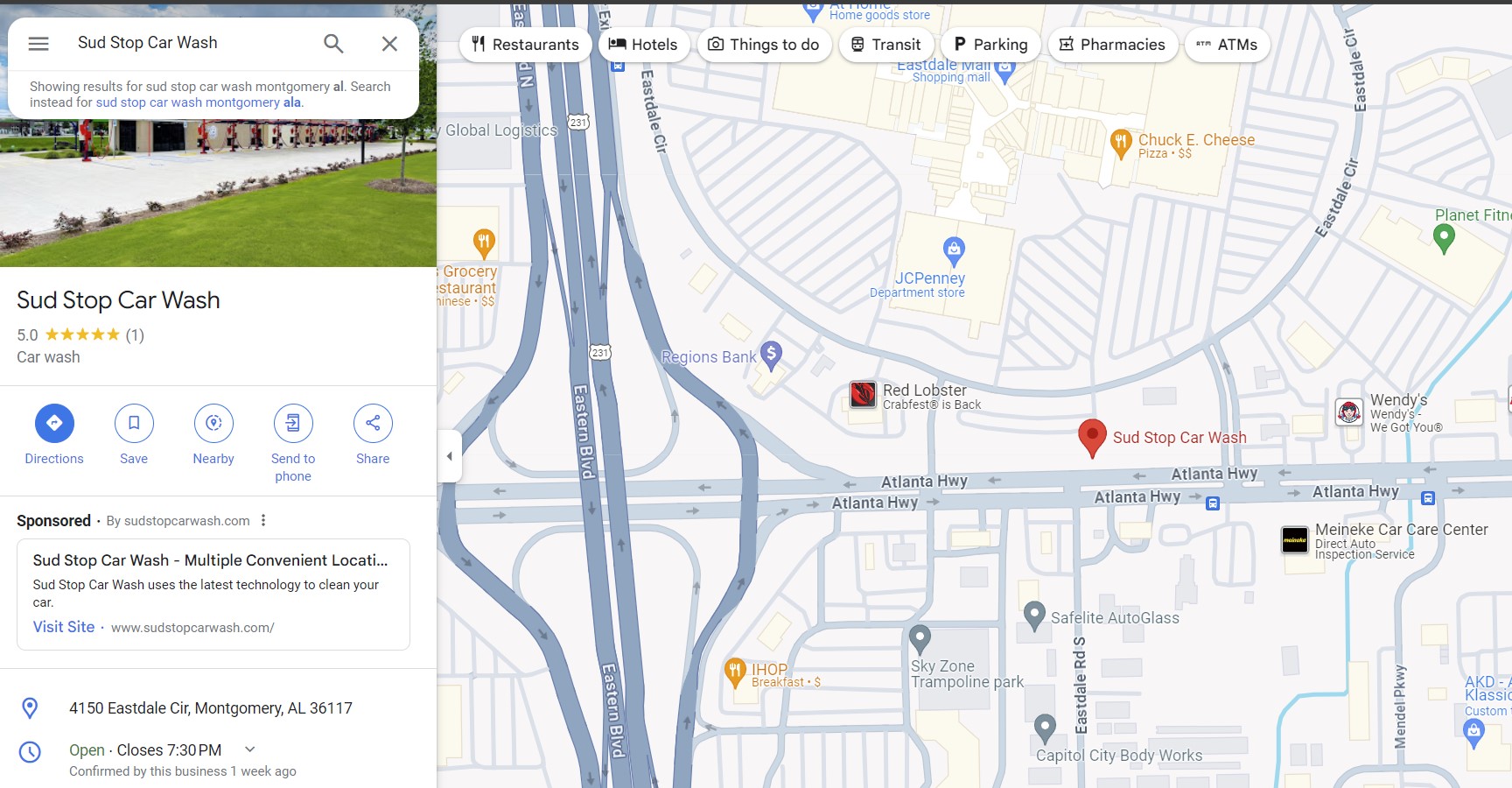This screenshot has width=1512, height=788.
Task: Click the www.sudstopcarwash.com/ URL text
Action: click(x=192, y=628)
